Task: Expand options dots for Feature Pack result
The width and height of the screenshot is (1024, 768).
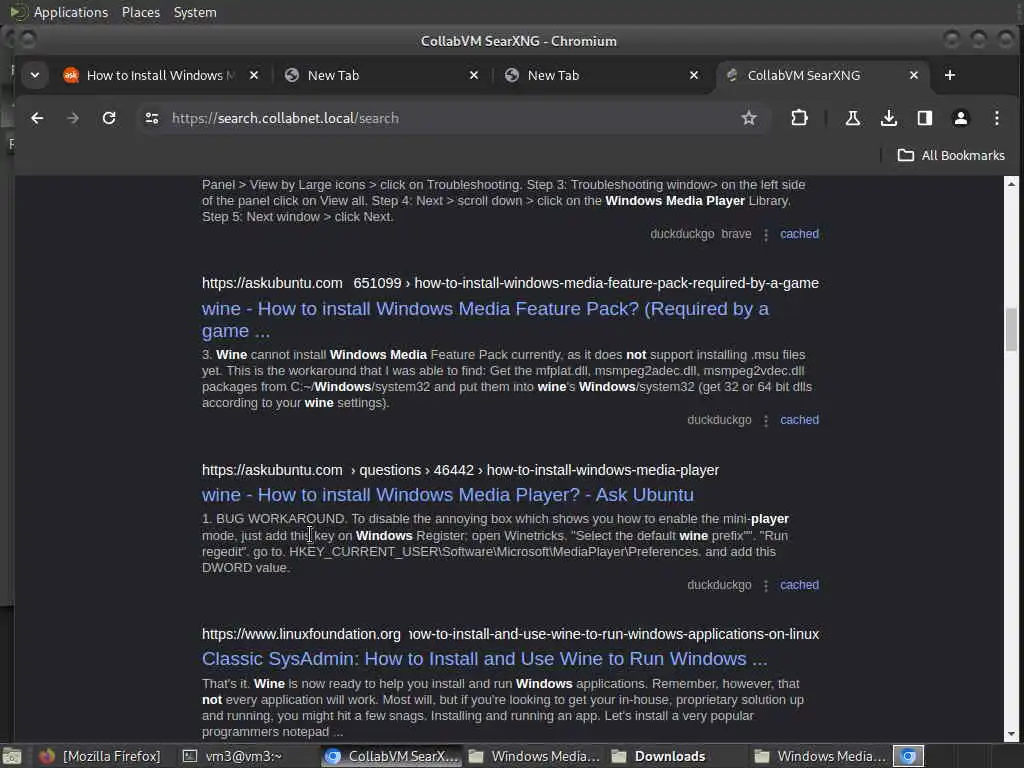Action: tap(766, 421)
